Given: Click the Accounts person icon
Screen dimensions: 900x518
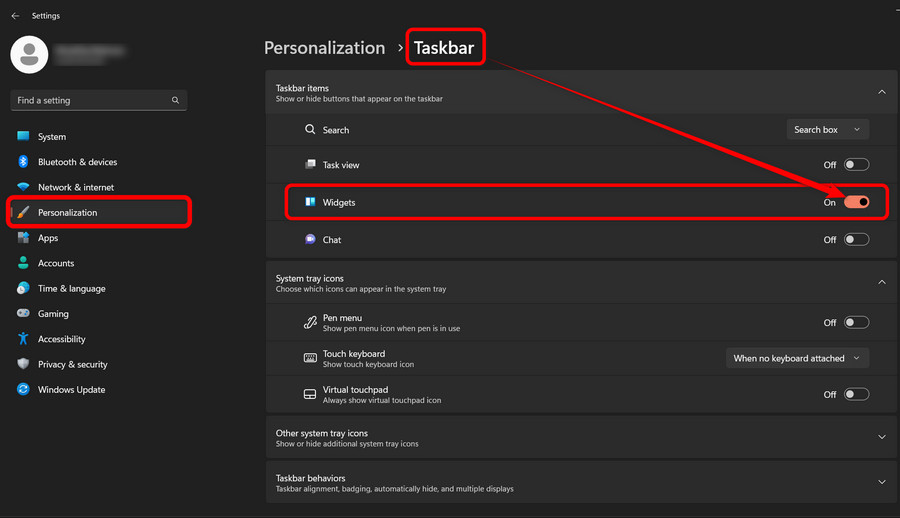Looking at the screenshot, I should (x=23, y=263).
